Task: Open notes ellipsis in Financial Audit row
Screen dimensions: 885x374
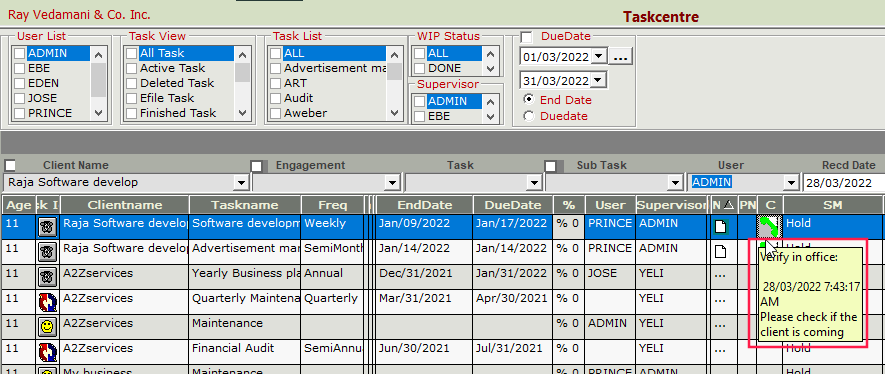Action: [720, 351]
